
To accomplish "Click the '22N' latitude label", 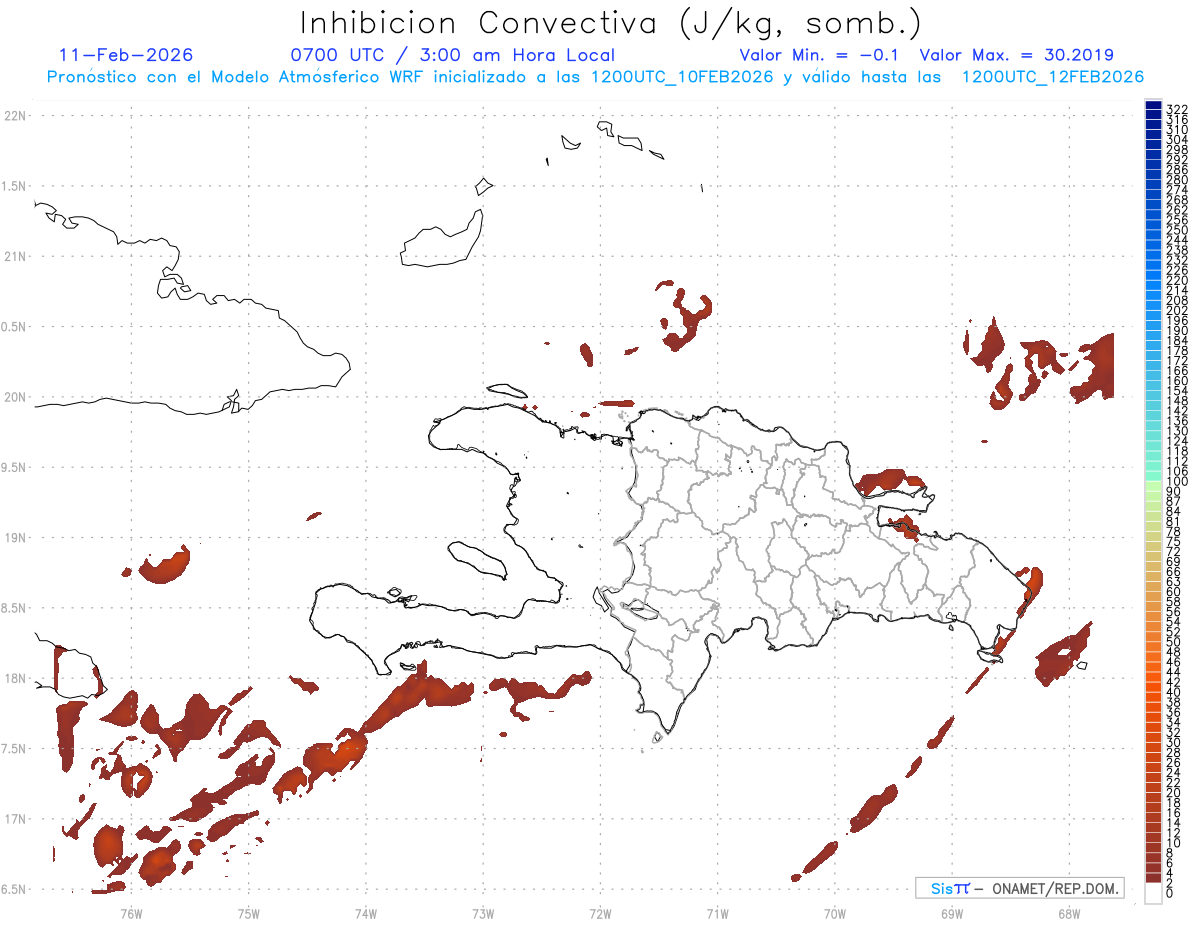I will 15,116.
